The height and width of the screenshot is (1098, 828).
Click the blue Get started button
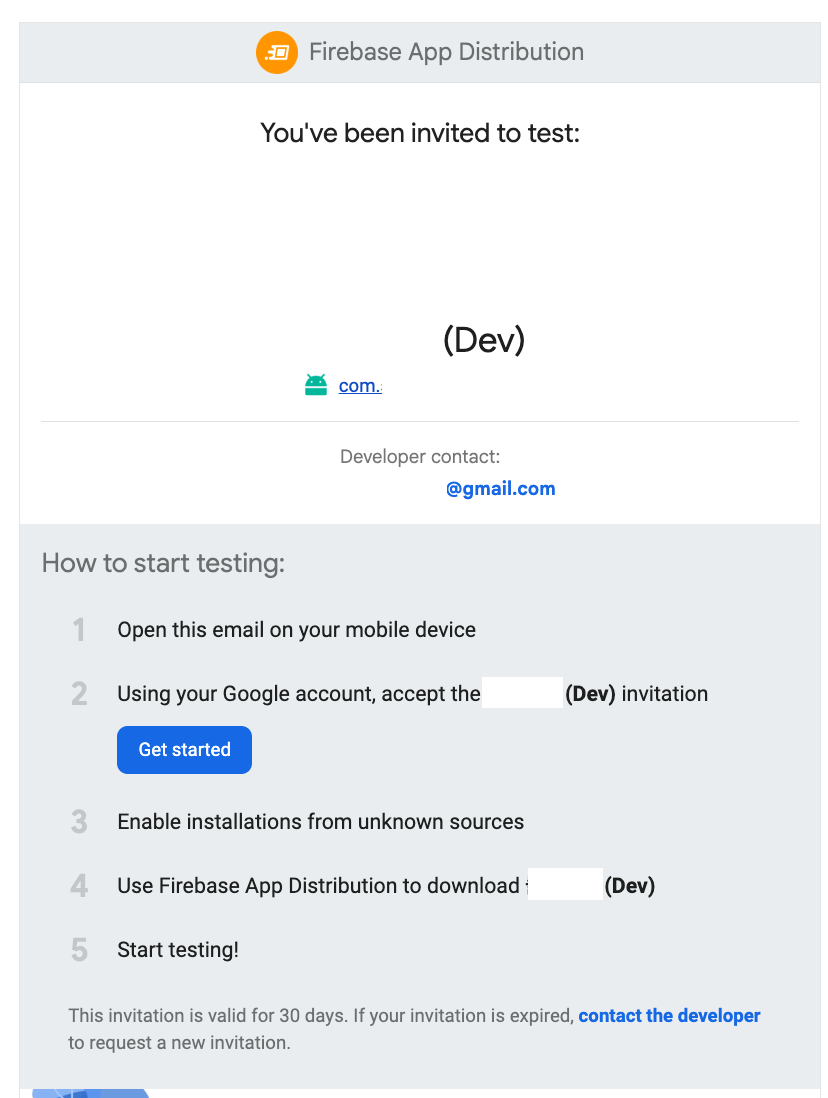coord(184,750)
